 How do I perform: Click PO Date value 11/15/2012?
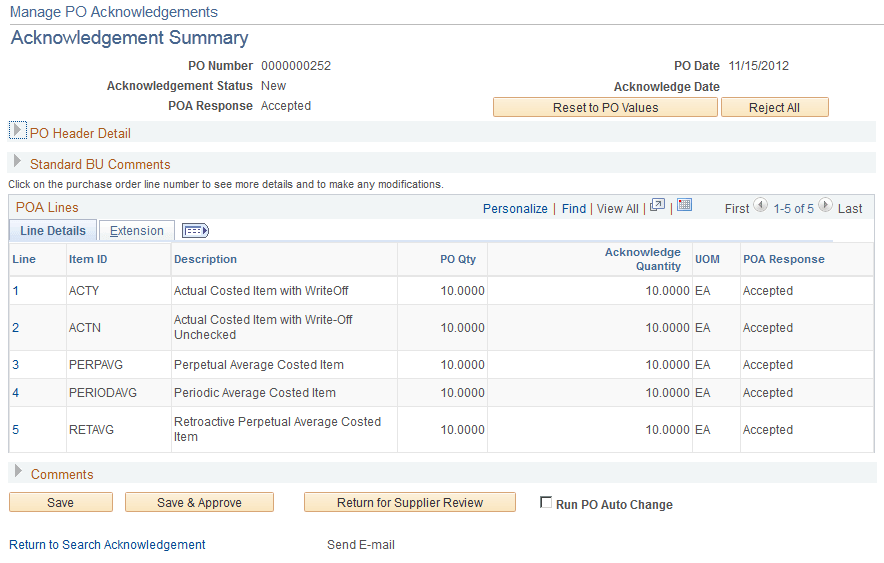[758, 66]
